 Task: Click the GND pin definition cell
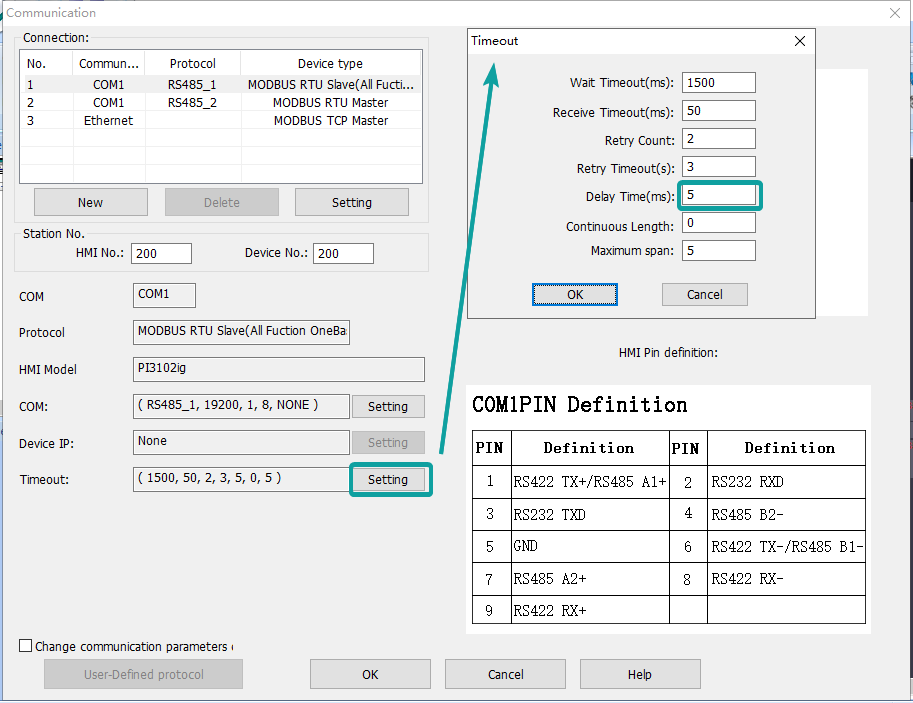590,546
